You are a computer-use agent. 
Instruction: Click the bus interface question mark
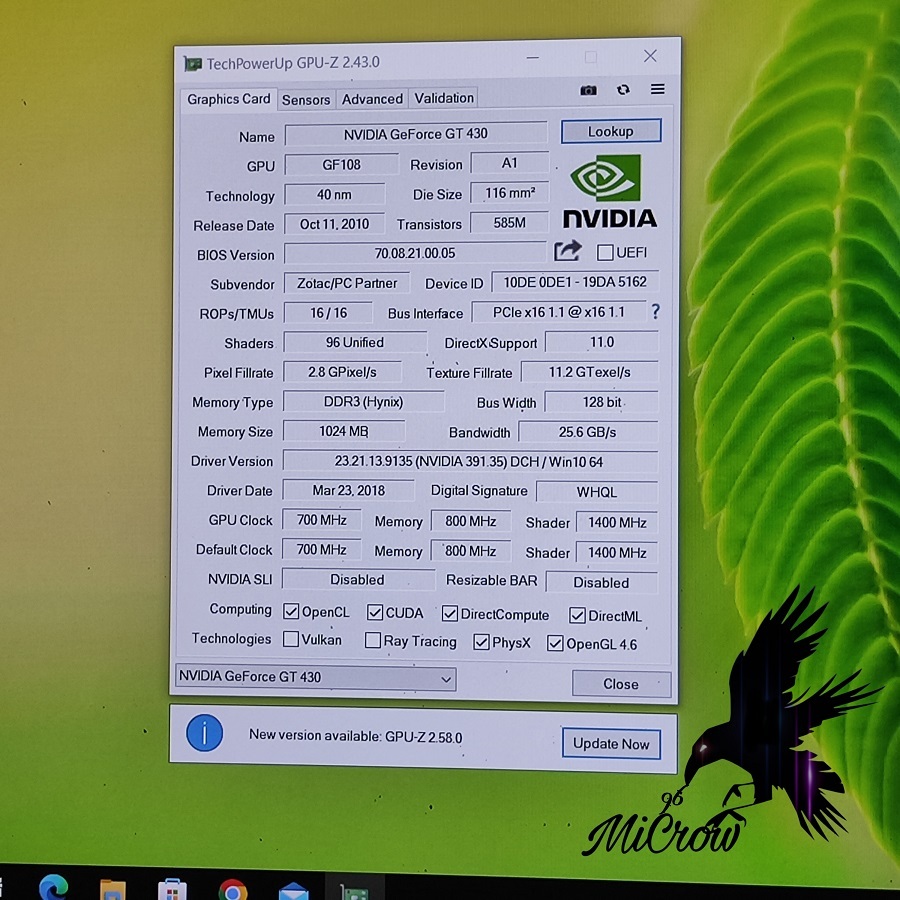click(655, 312)
